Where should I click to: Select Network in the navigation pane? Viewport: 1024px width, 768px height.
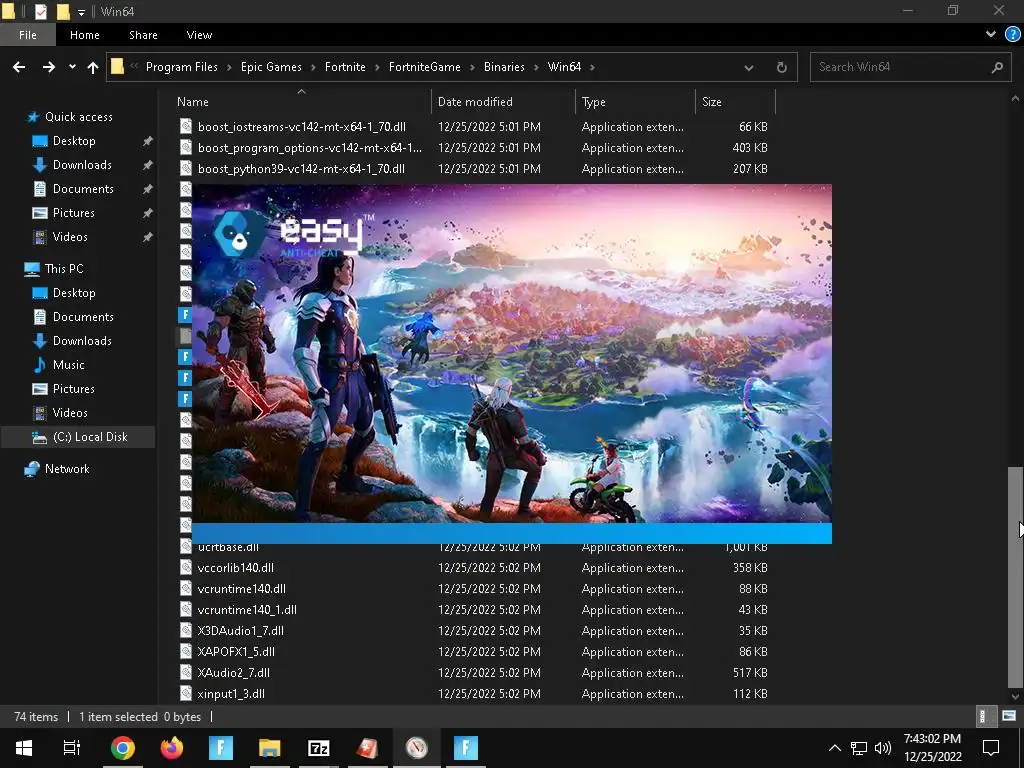[x=67, y=469]
